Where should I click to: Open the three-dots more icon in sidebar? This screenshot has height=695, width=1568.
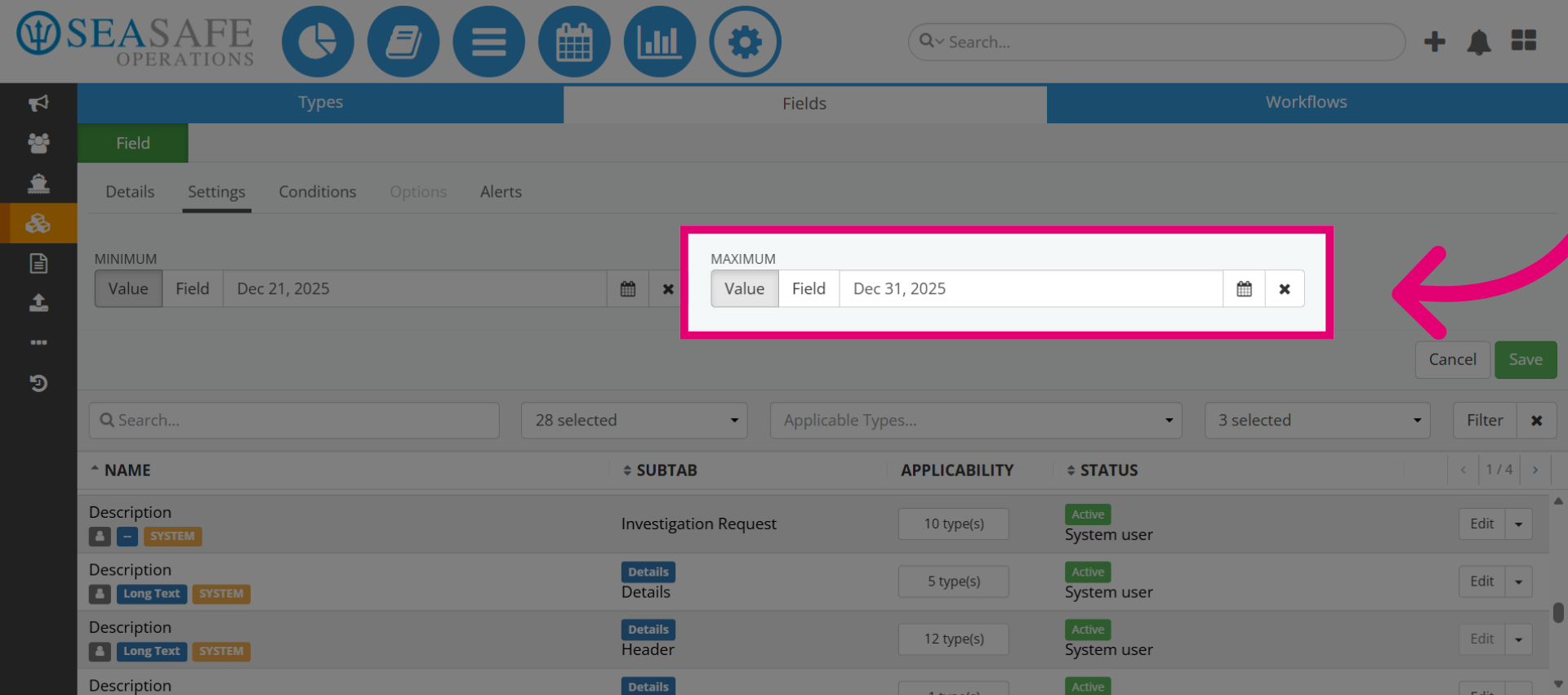(38, 342)
